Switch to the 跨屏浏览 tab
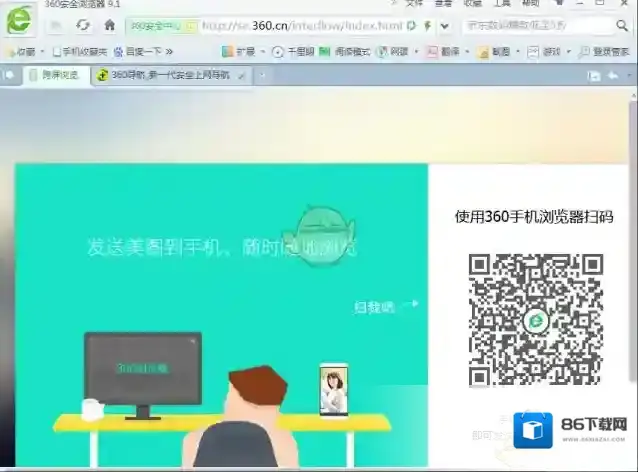 (56, 75)
